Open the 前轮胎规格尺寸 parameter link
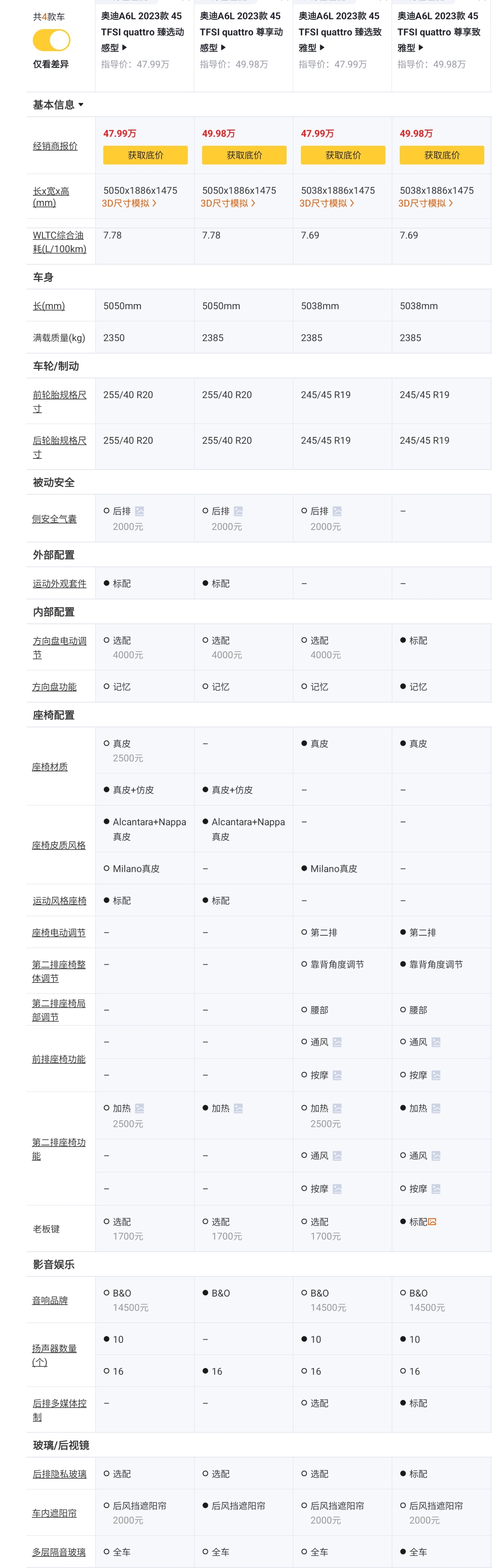This screenshot has width=492, height=1568. 59,402
